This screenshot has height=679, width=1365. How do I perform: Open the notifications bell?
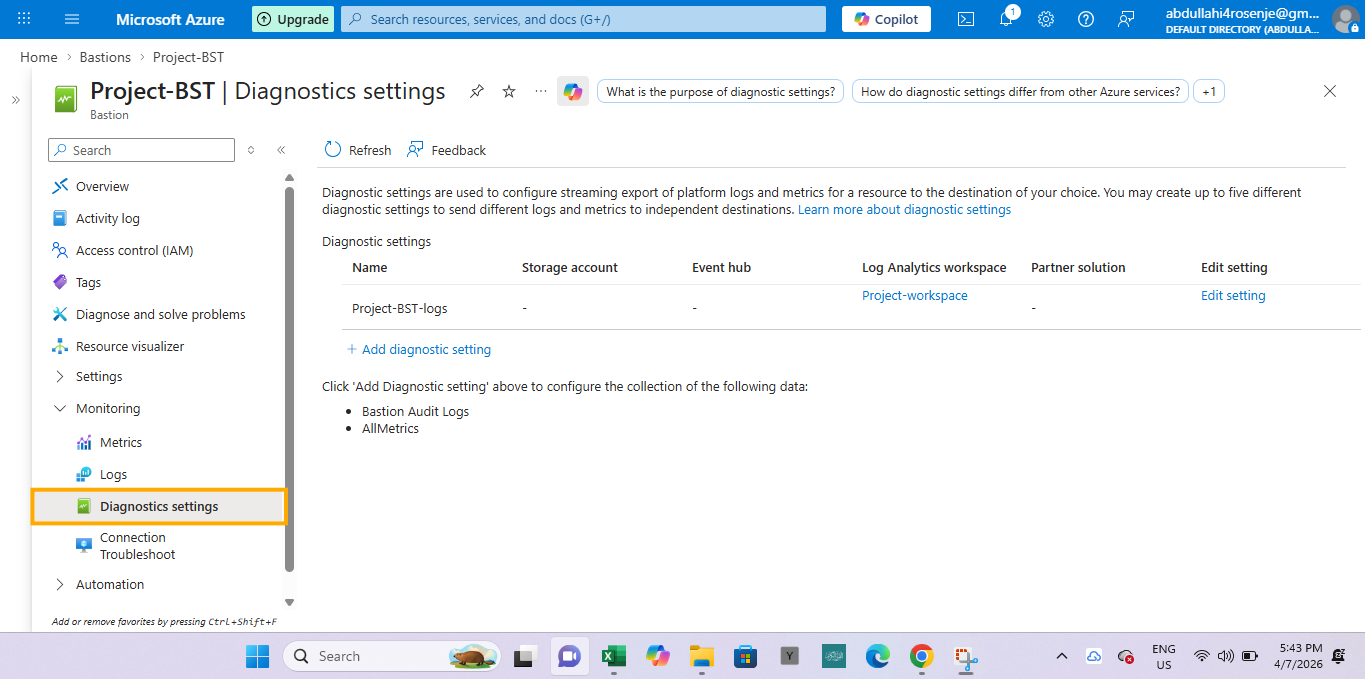click(1007, 19)
